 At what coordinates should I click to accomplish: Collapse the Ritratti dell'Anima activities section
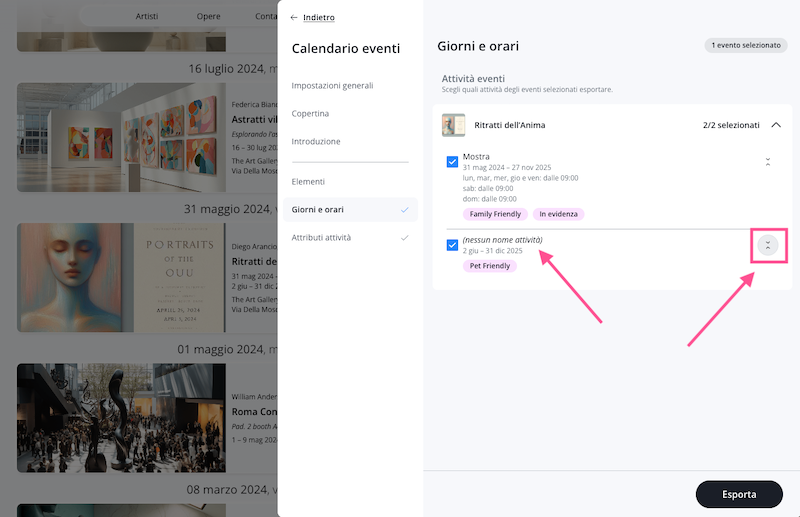(776, 125)
